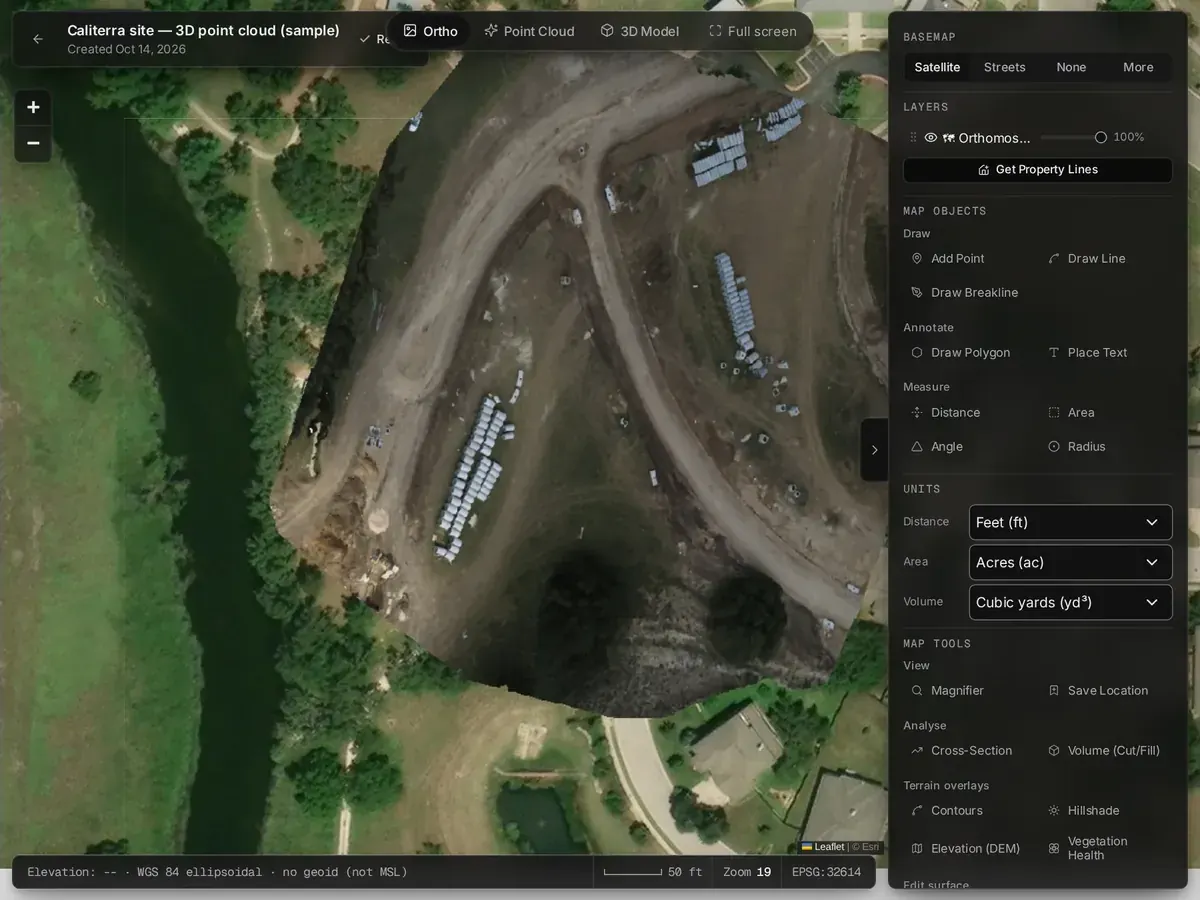The width and height of the screenshot is (1200, 900).
Task: Start the Distance measure tool
Action: (946, 412)
